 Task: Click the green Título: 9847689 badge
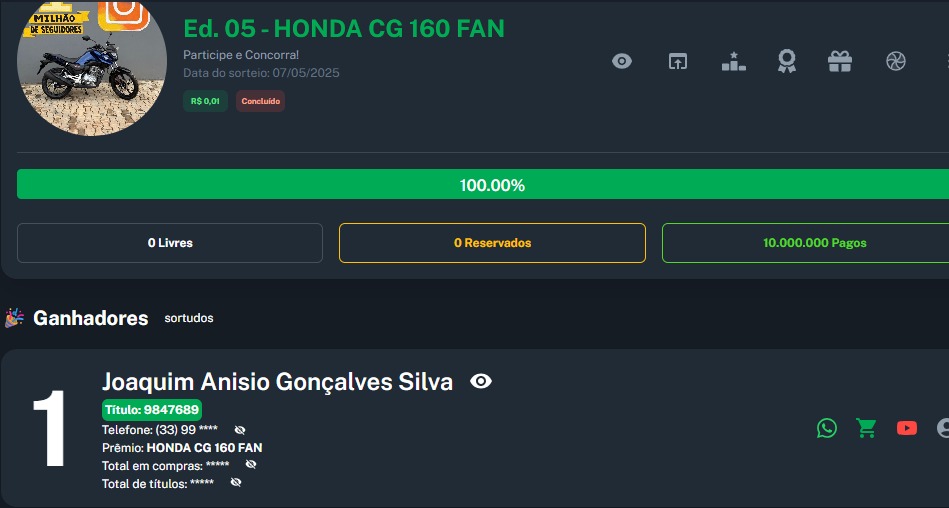click(x=152, y=409)
